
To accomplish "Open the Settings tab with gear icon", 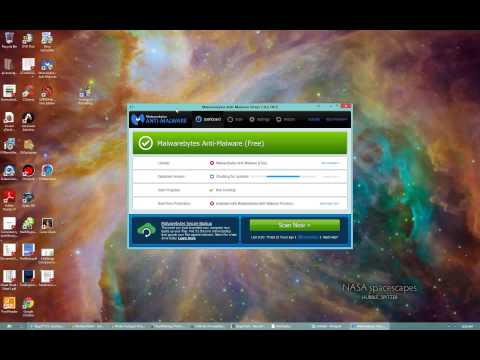I will 259,119.
